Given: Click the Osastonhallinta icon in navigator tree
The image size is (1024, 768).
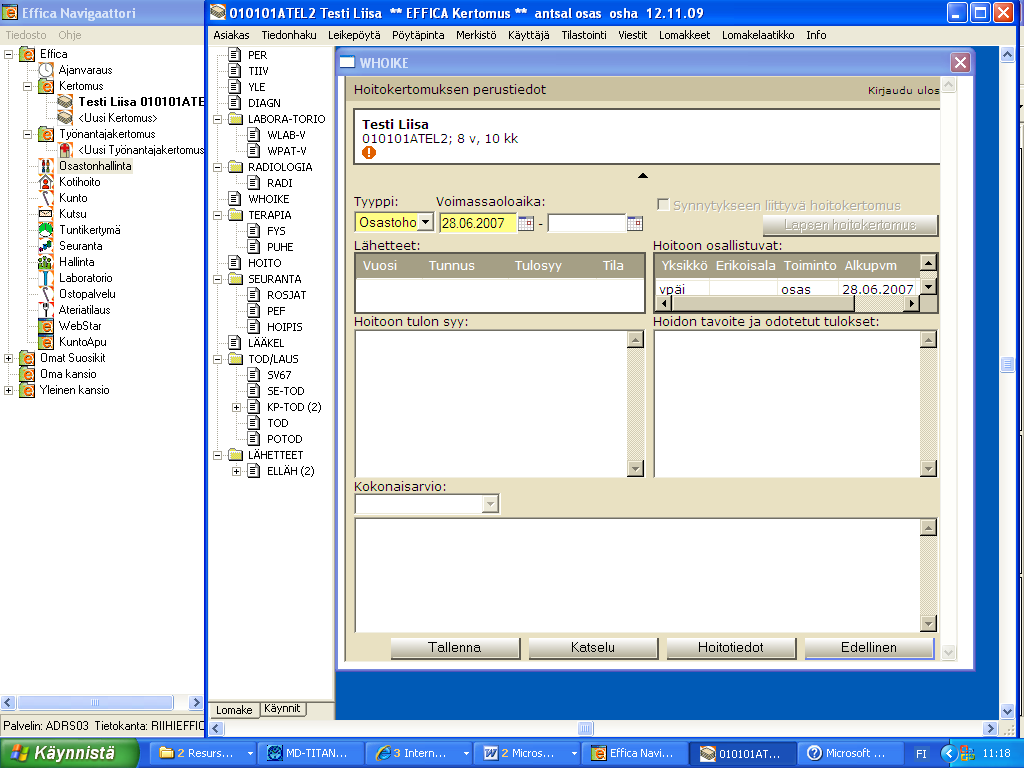Looking at the screenshot, I should [46, 166].
